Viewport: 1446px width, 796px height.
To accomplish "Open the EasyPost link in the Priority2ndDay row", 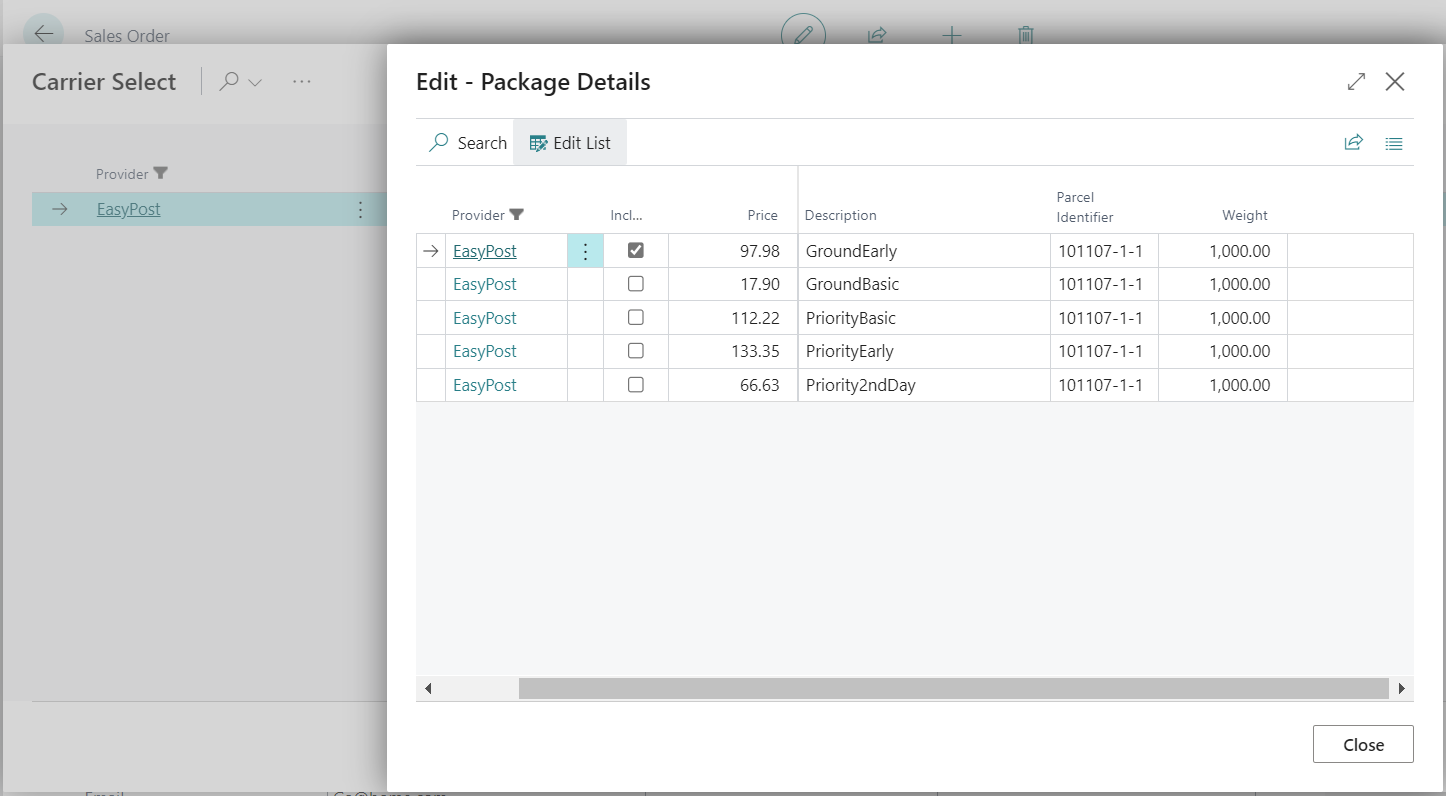I will [x=485, y=385].
